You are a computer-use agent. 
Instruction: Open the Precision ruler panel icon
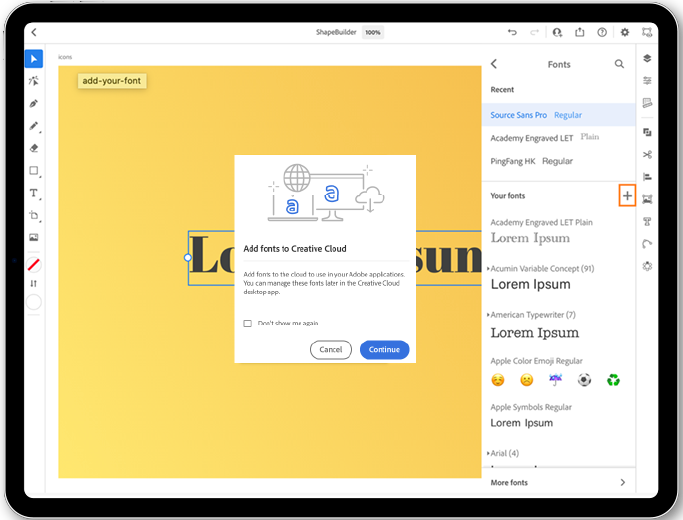[x=647, y=103]
